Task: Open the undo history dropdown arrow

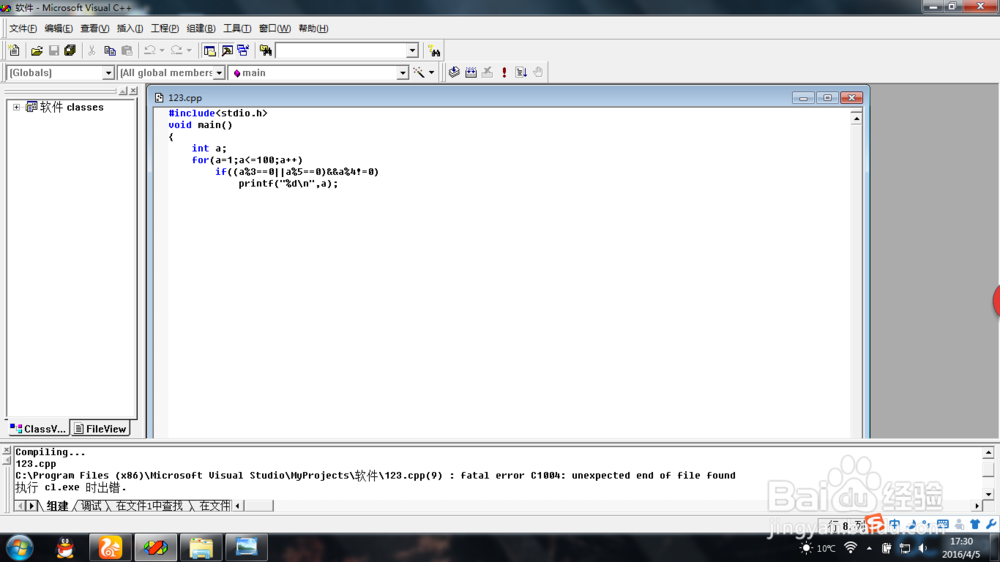Action: (x=162, y=50)
